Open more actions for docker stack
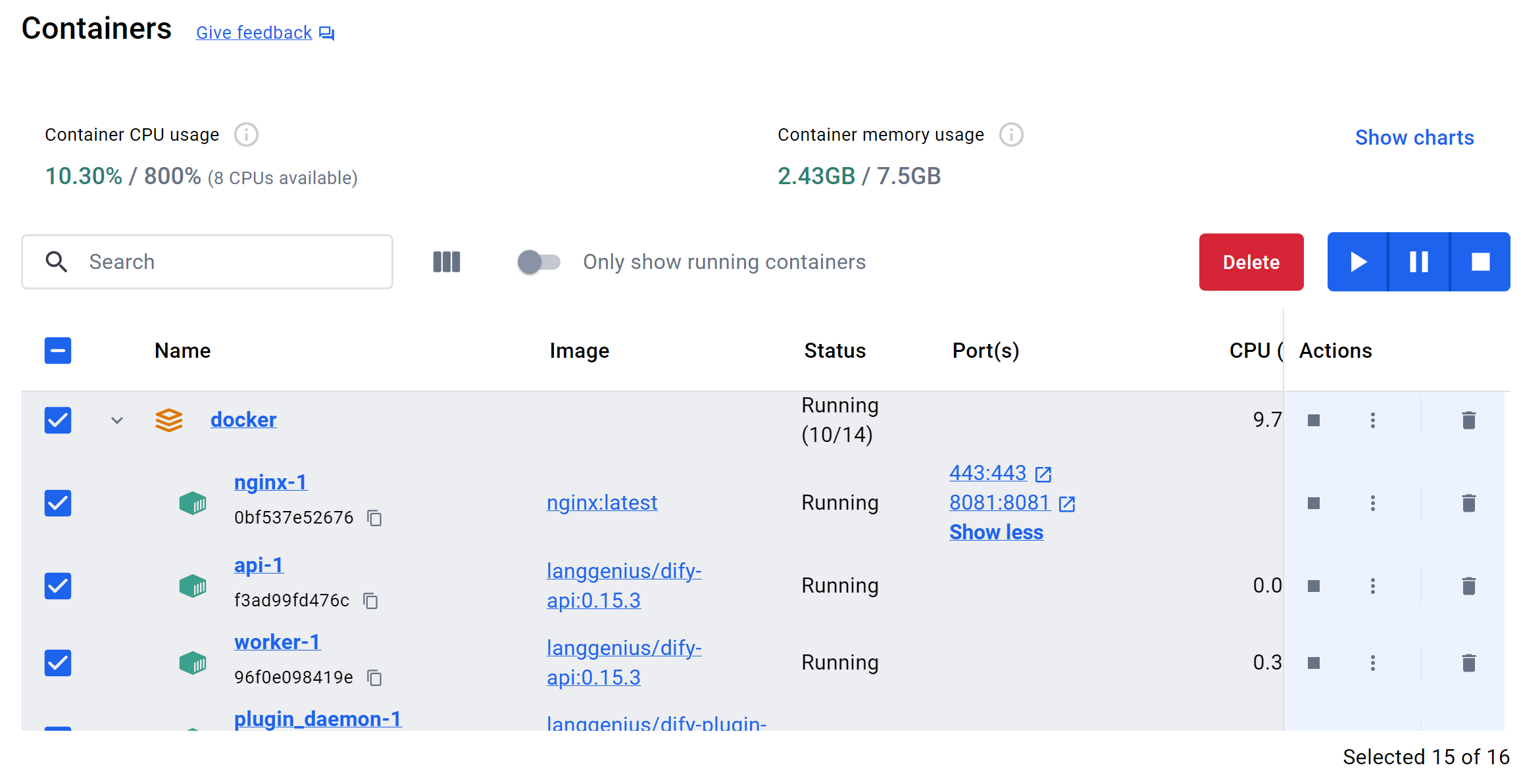 [x=1373, y=420]
